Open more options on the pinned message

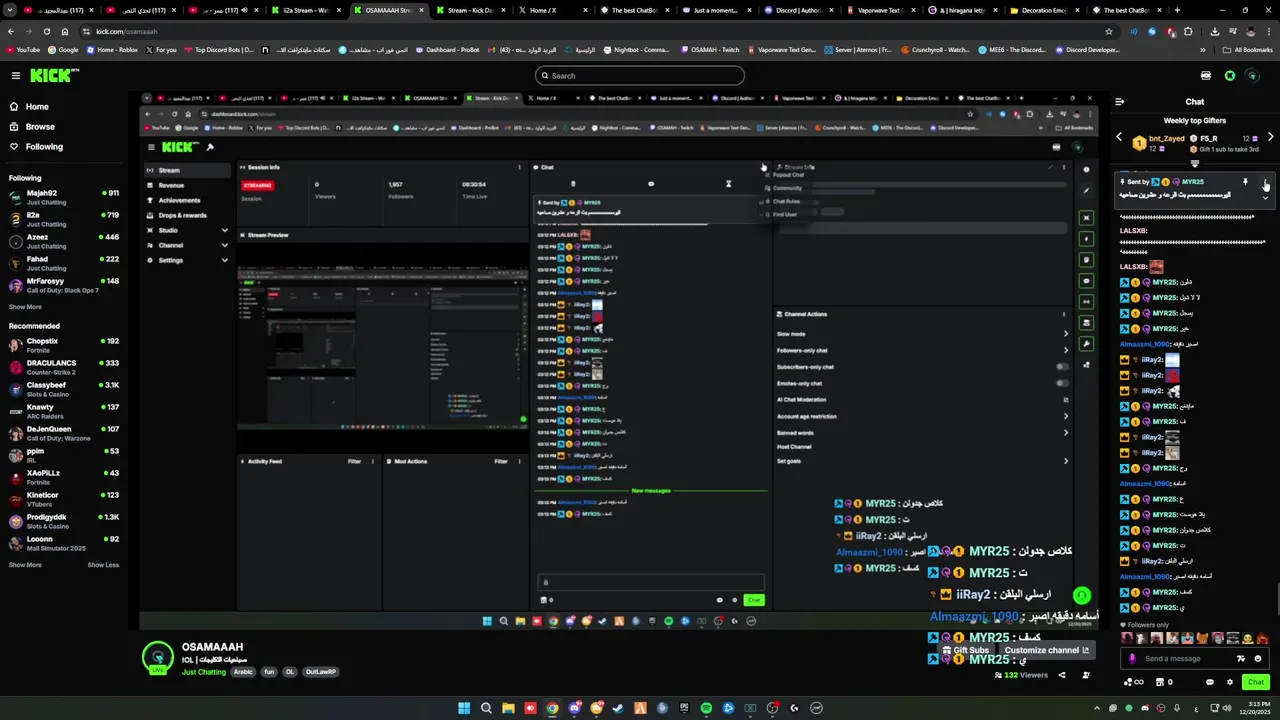pyautogui.click(x=1265, y=182)
